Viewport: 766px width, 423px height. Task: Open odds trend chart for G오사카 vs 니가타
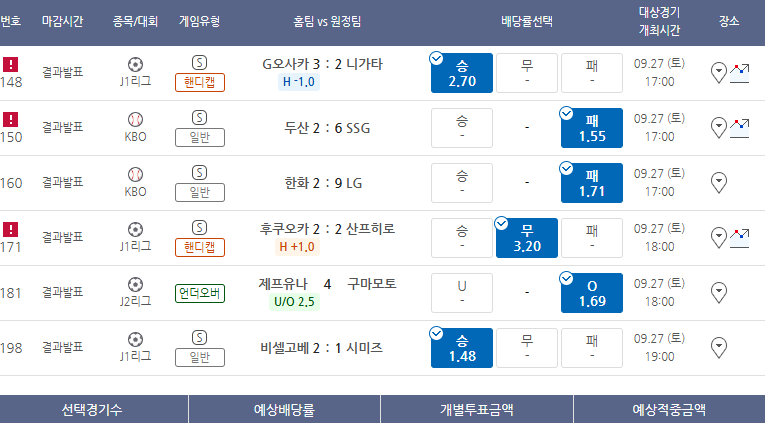click(740, 72)
